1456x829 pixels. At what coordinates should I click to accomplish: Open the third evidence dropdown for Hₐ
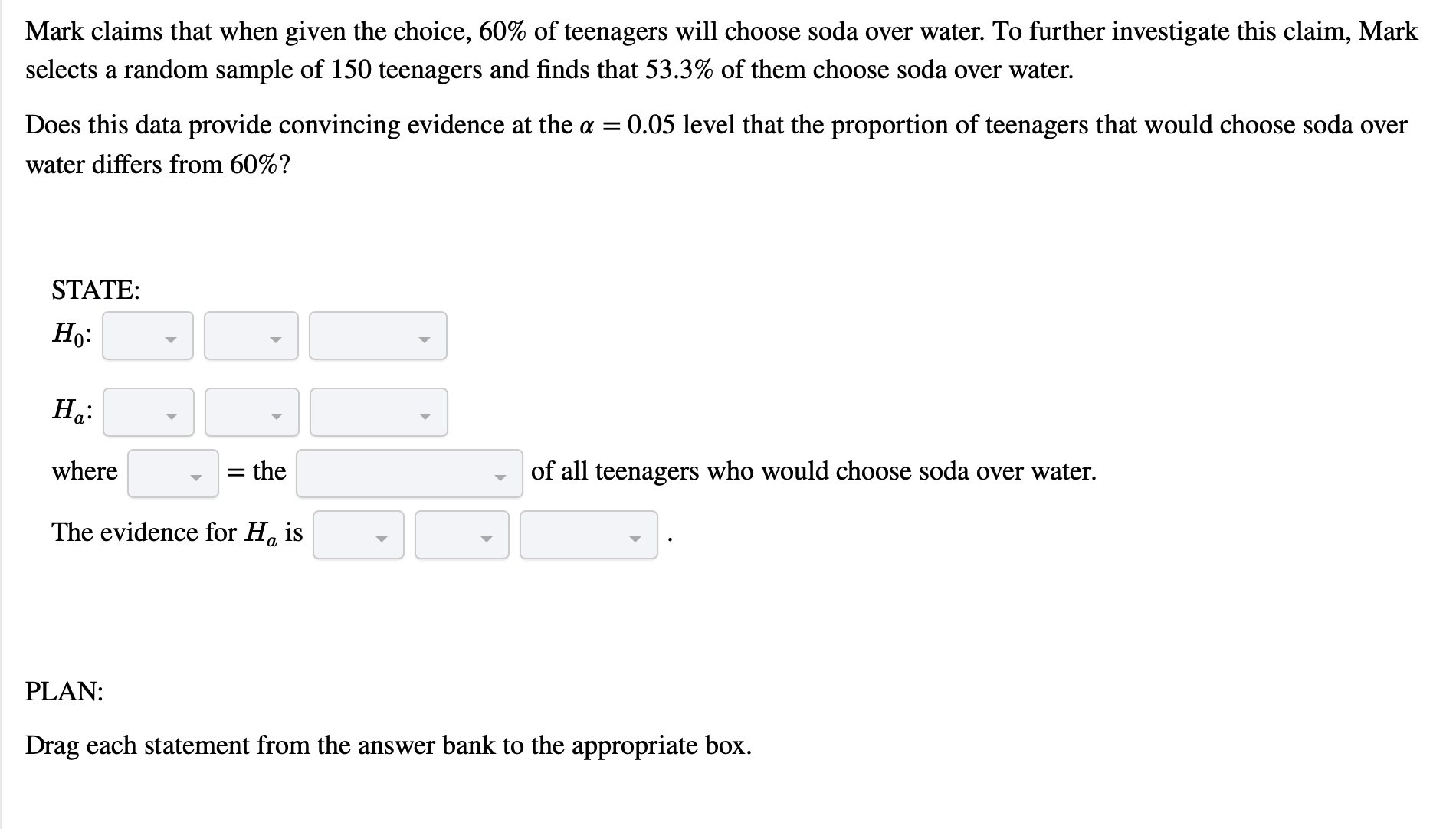(588, 535)
